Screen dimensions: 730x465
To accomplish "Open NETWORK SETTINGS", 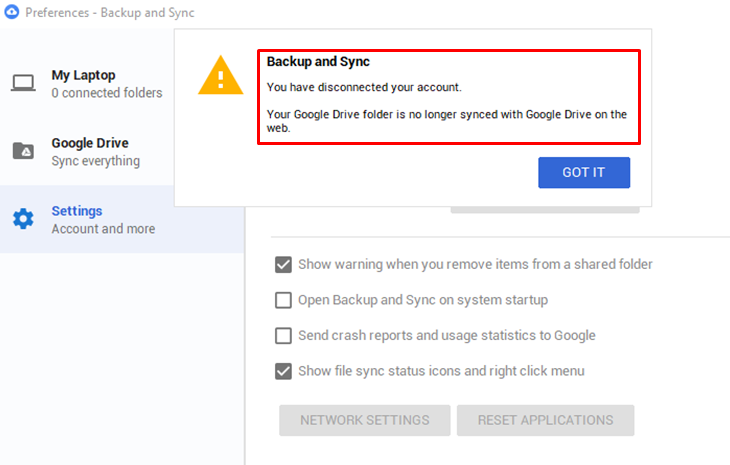I will coord(365,420).
